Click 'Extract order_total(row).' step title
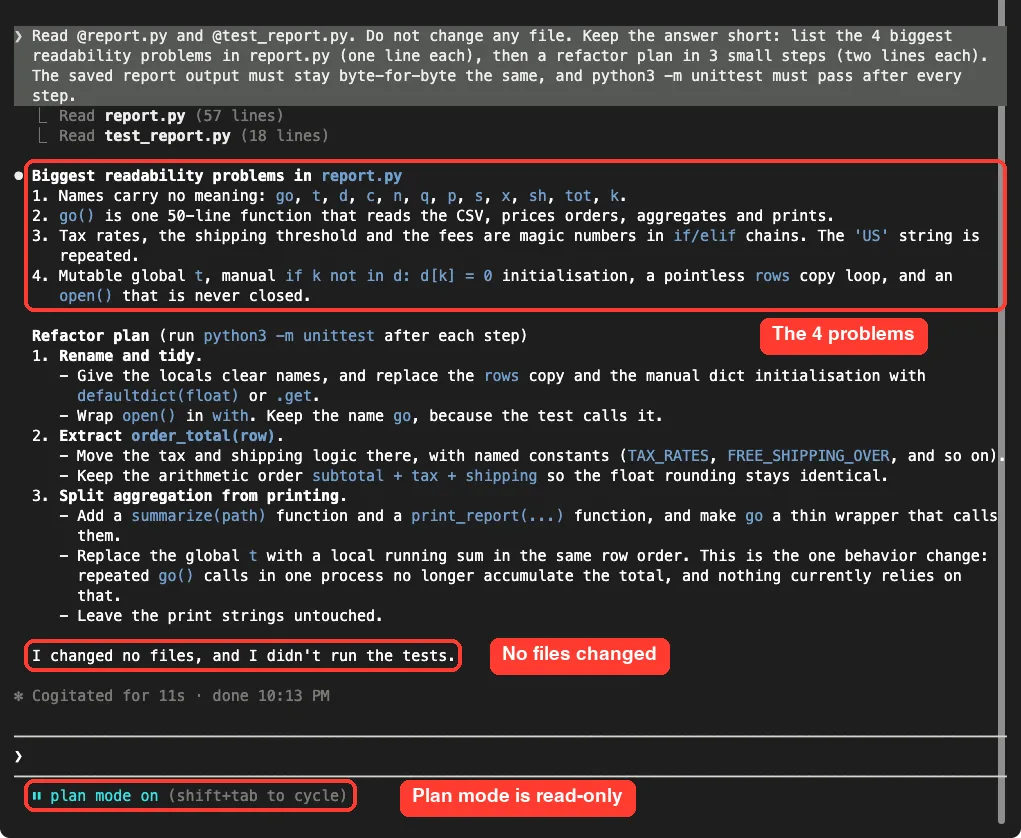 [x=171, y=436]
